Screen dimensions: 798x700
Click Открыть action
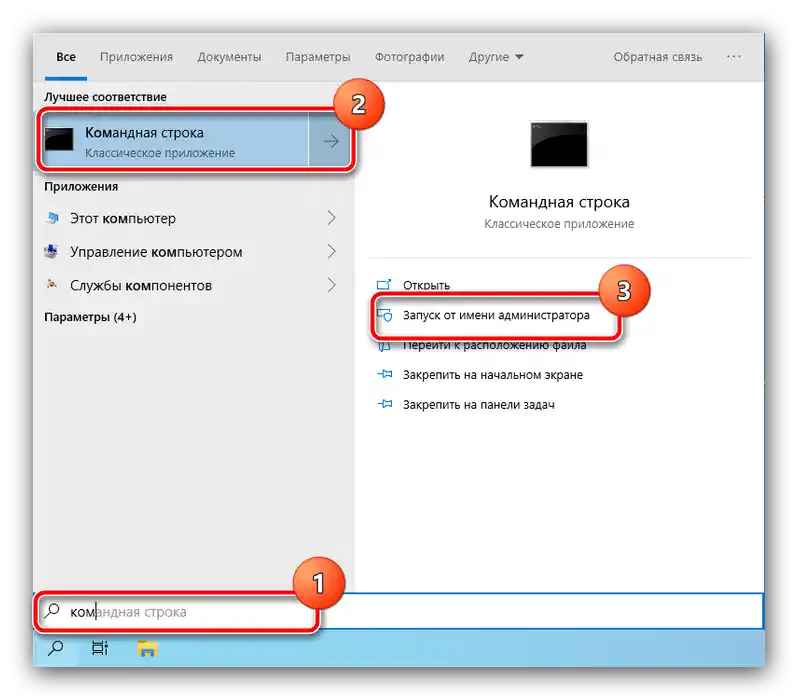click(426, 285)
